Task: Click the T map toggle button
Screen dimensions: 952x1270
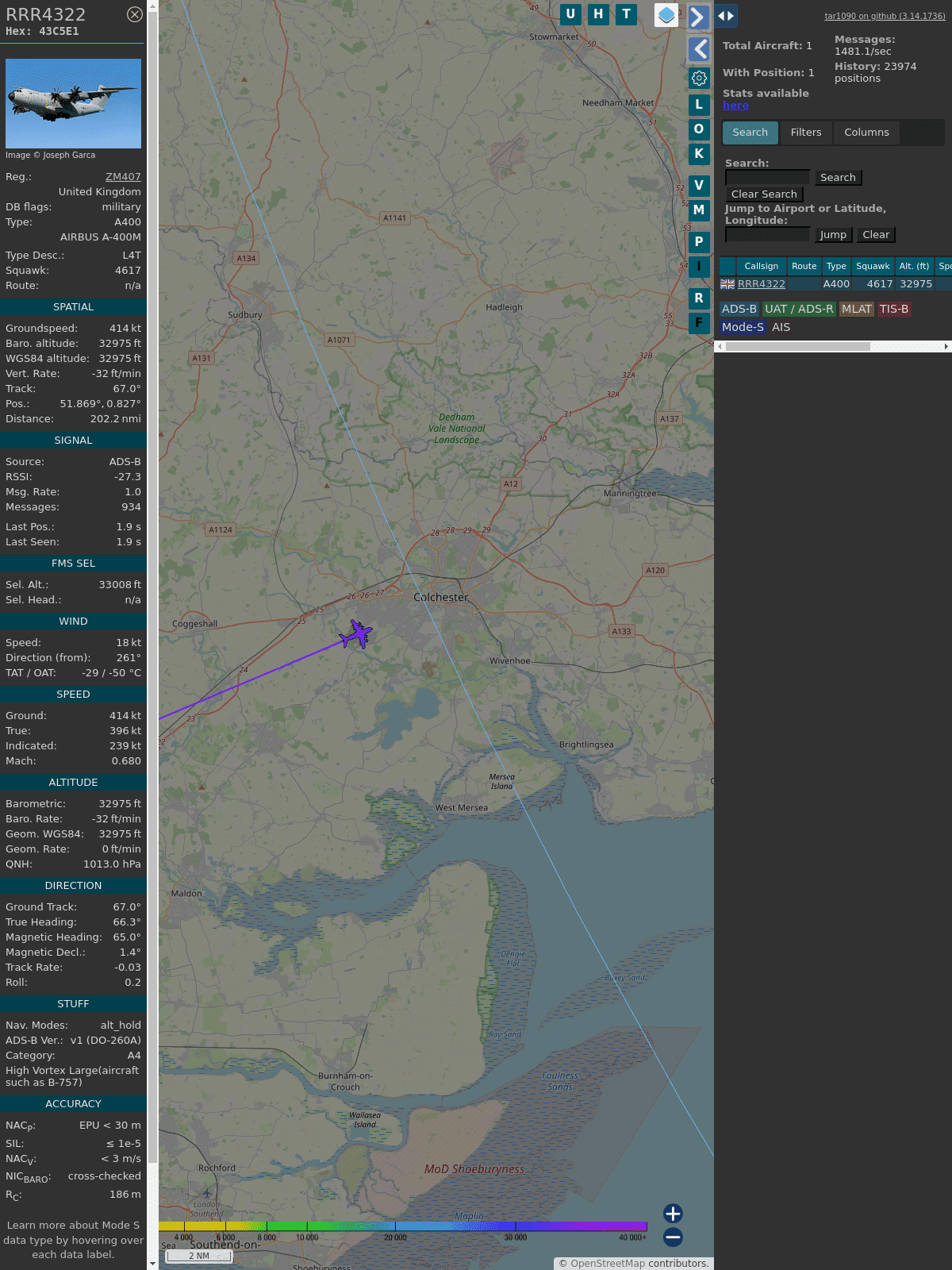Action: pos(627,14)
